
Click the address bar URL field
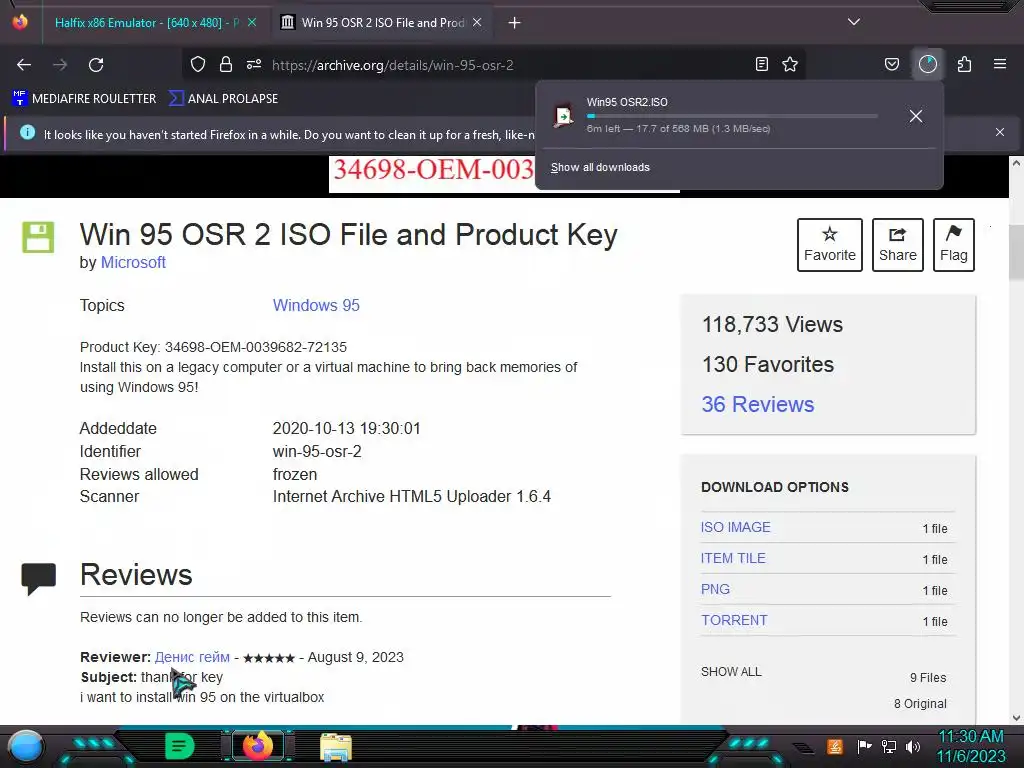[496, 65]
